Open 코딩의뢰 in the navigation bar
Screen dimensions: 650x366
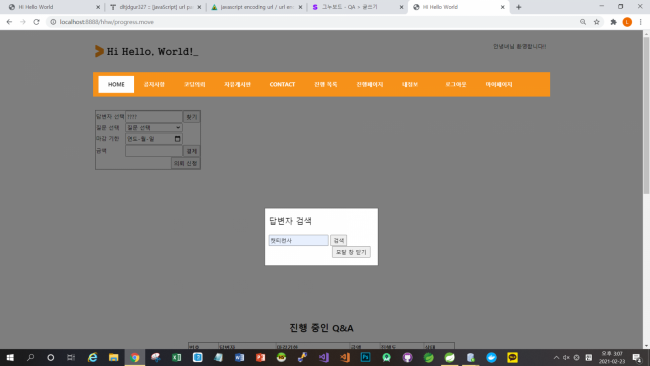point(195,84)
